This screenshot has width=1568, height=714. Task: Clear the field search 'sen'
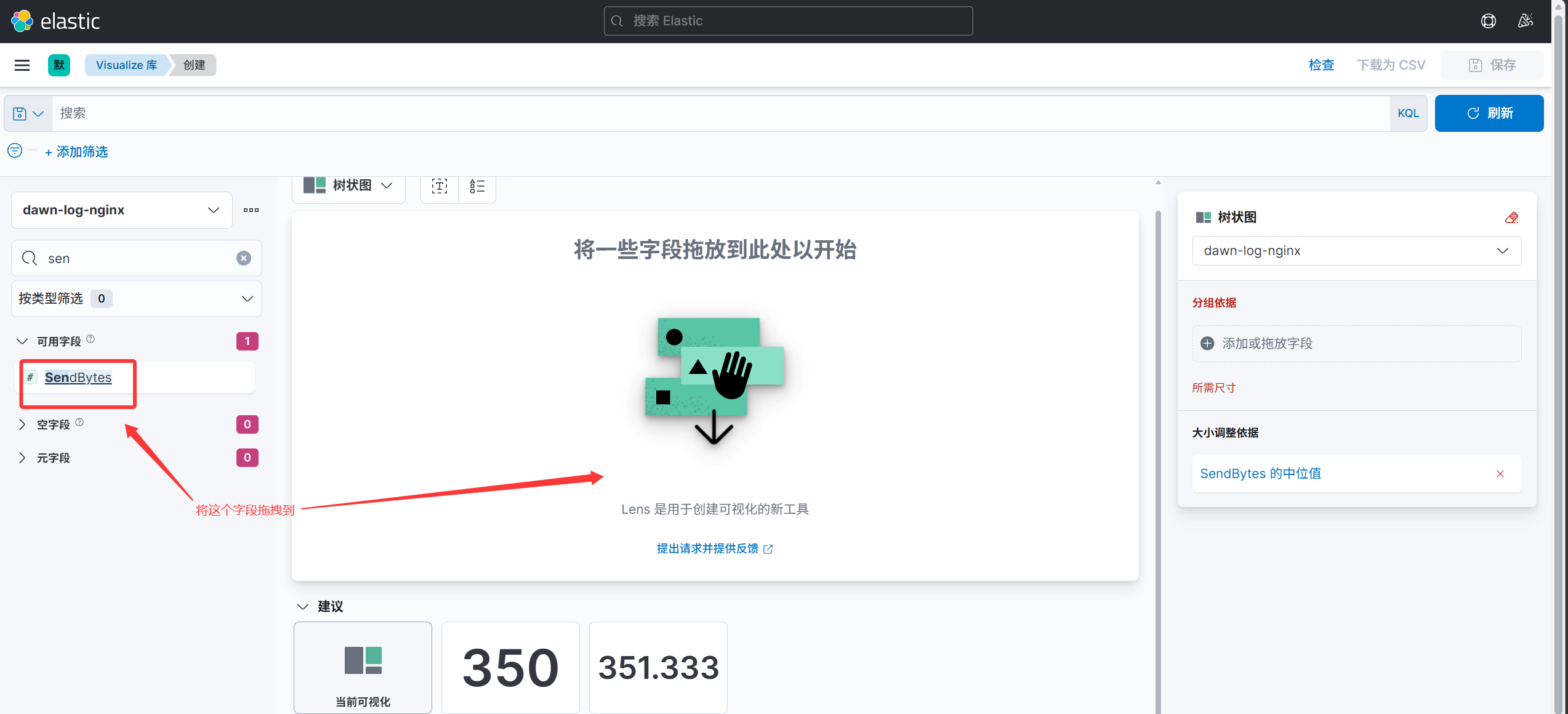[244, 258]
